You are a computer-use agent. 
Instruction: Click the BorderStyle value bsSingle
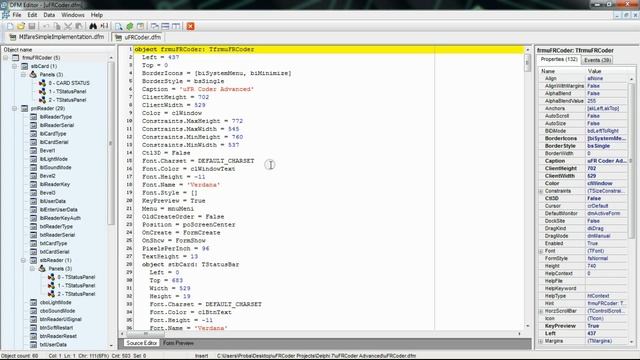(x=607, y=146)
